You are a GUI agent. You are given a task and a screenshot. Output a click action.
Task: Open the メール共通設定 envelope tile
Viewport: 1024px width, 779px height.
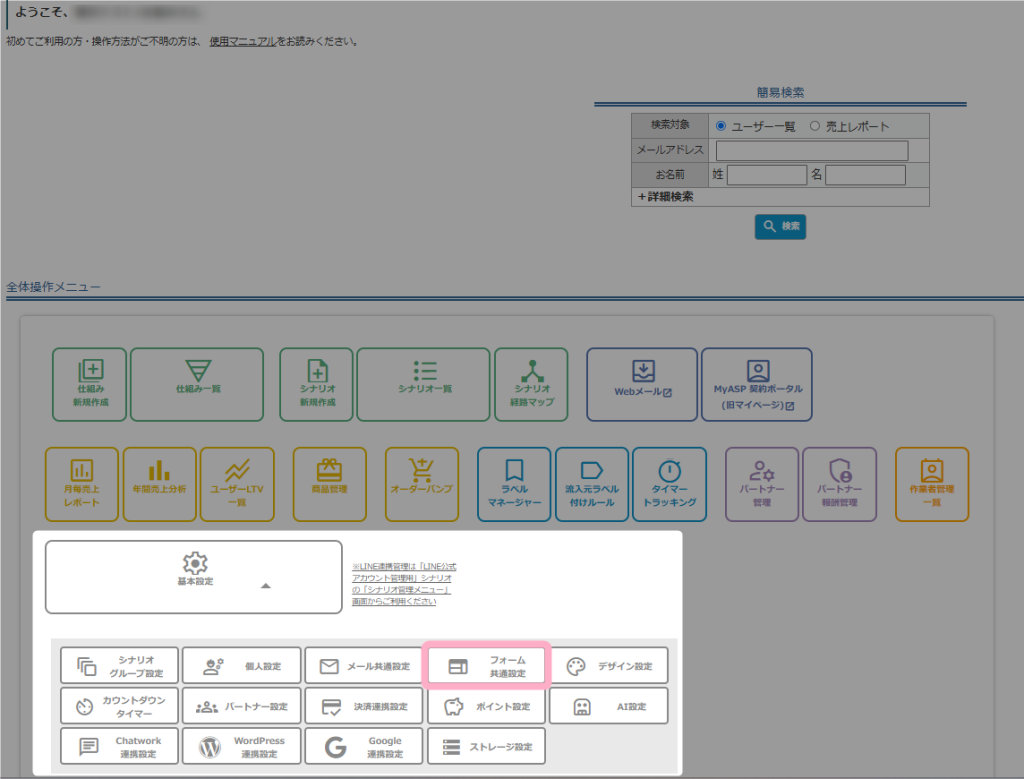(364, 665)
